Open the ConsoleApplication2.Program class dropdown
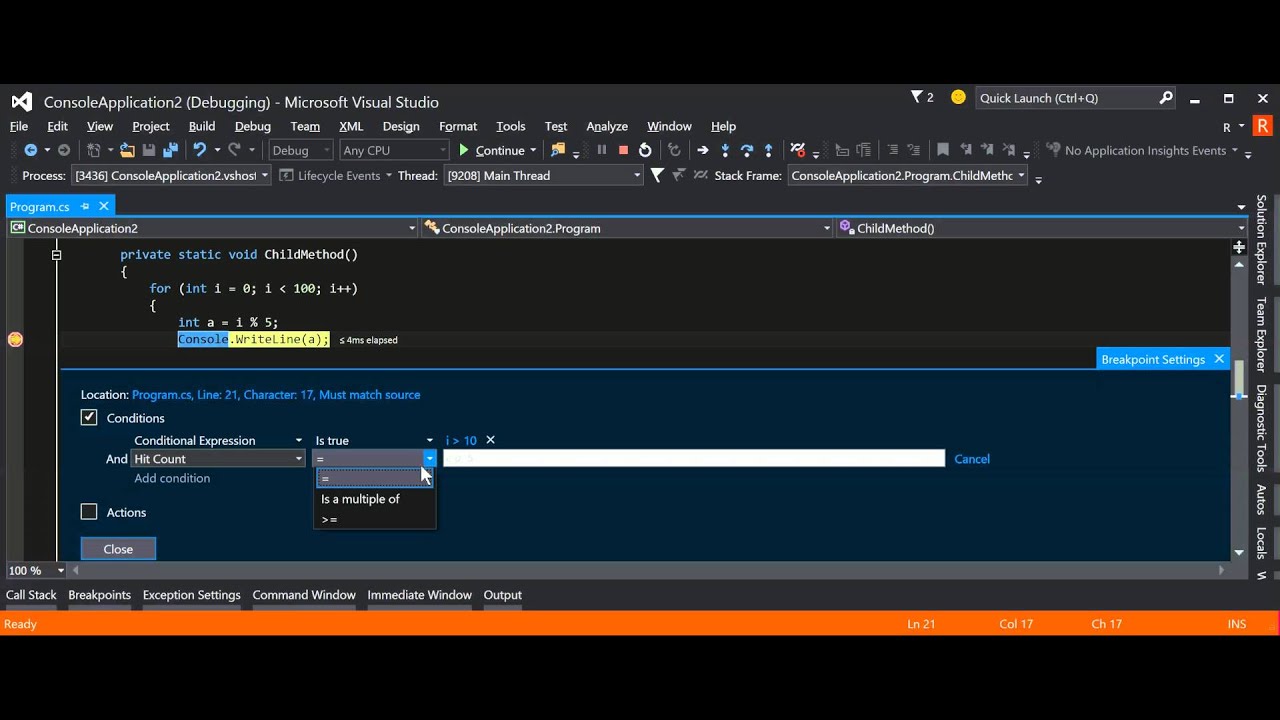The width and height of the screenshot is (1280, 720). [x=627, y=228]
